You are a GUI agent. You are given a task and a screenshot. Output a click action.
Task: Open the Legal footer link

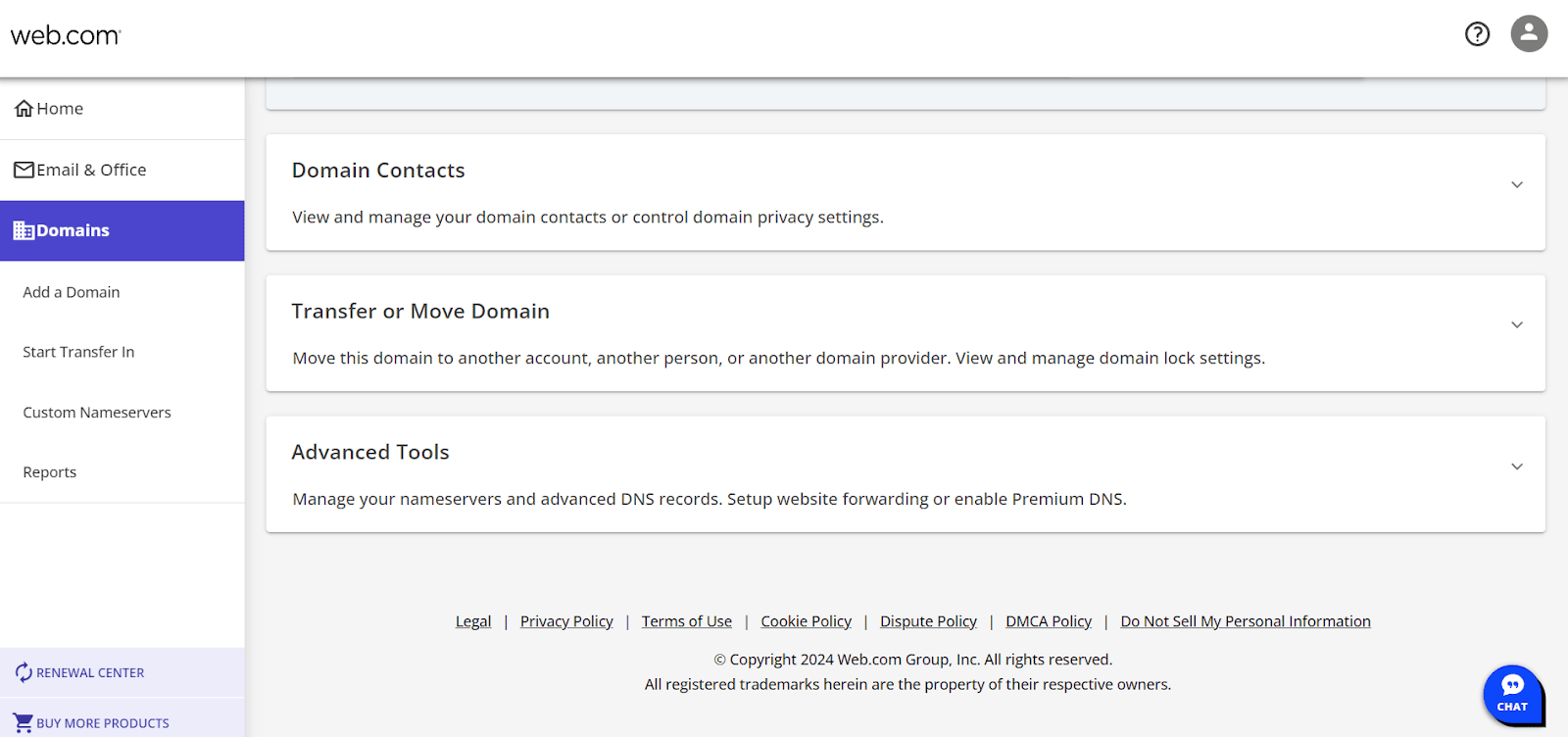pos(473,621)
